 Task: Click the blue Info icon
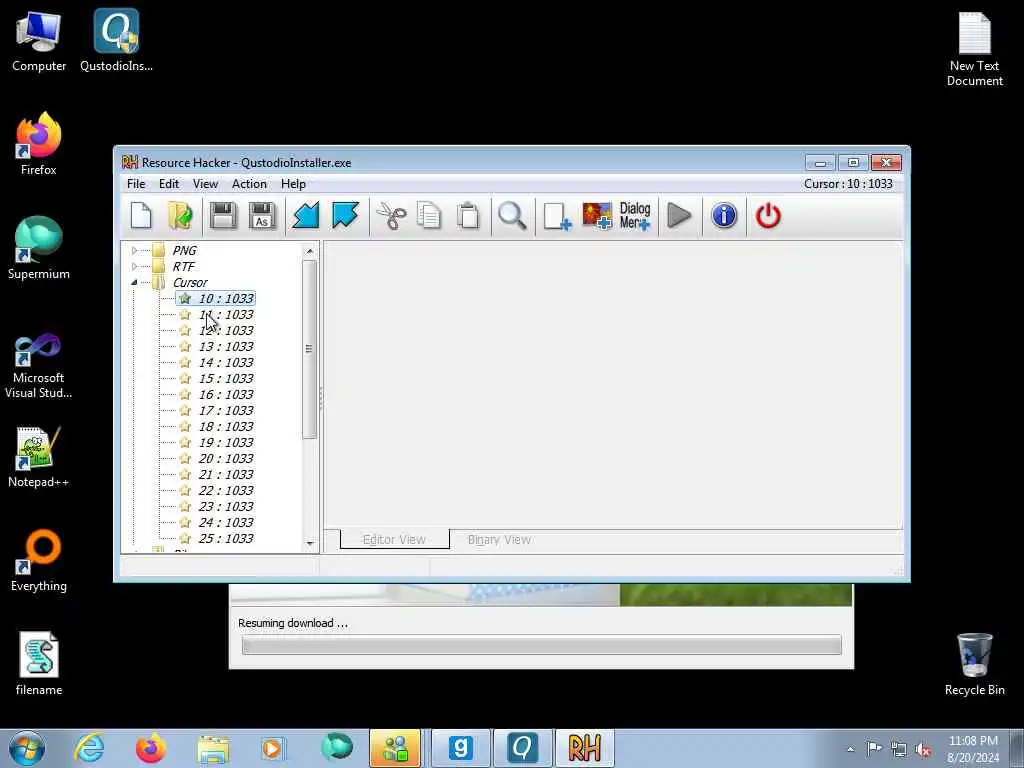pos(724,216)
